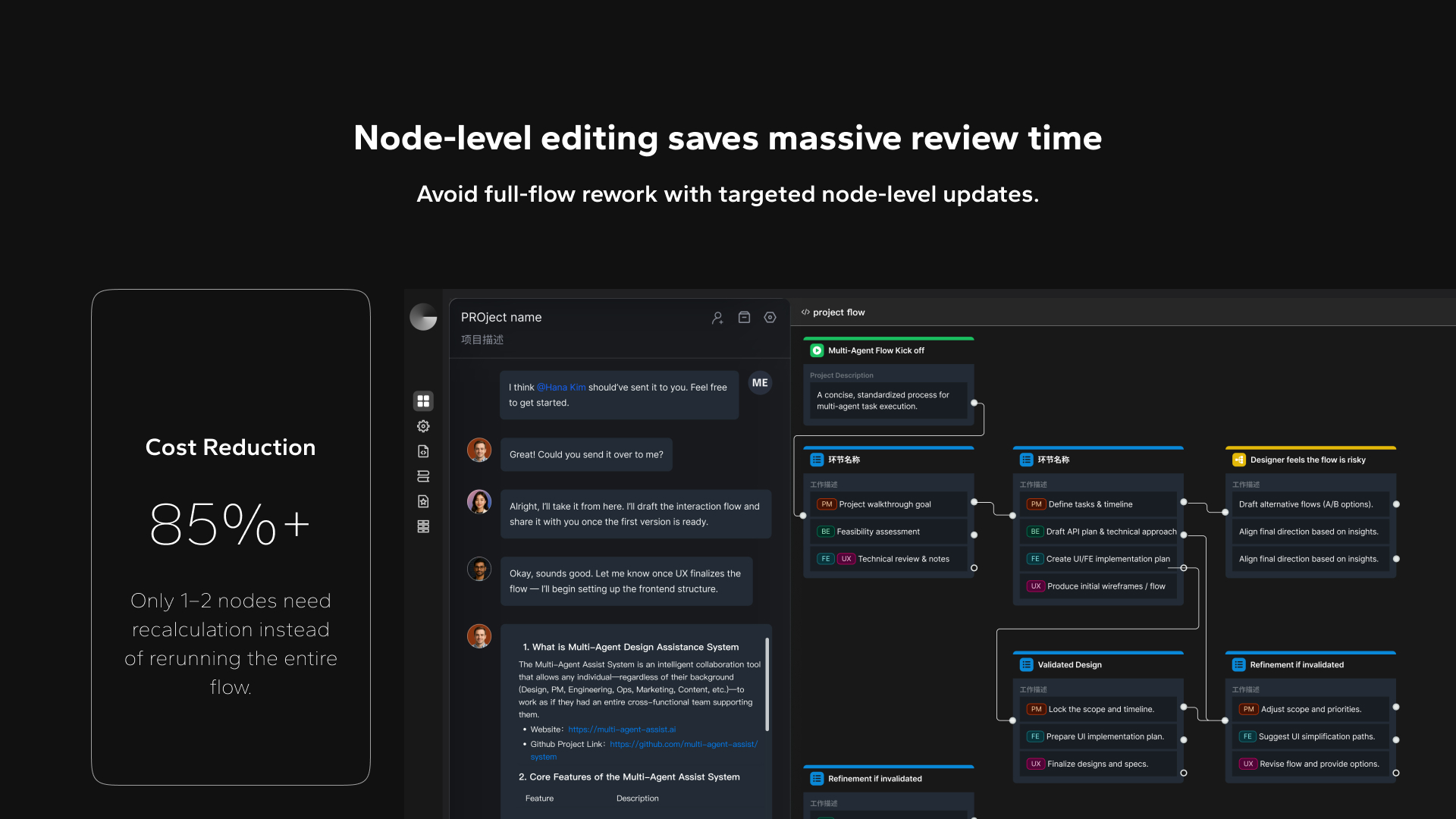Open the Github project link
1456x819 pixels.
(682, 745)
